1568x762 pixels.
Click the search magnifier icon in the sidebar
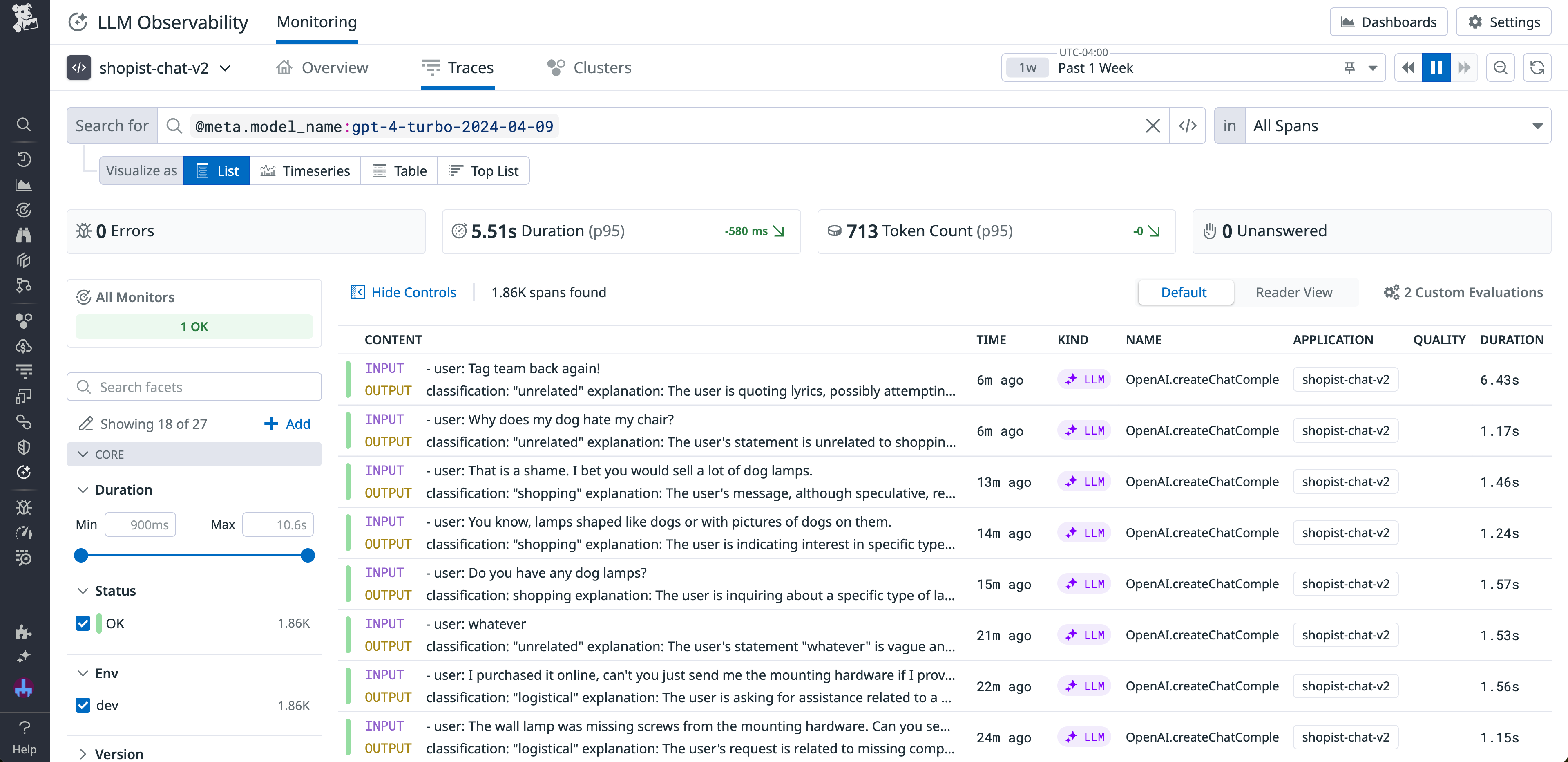[x=24, y=124]
